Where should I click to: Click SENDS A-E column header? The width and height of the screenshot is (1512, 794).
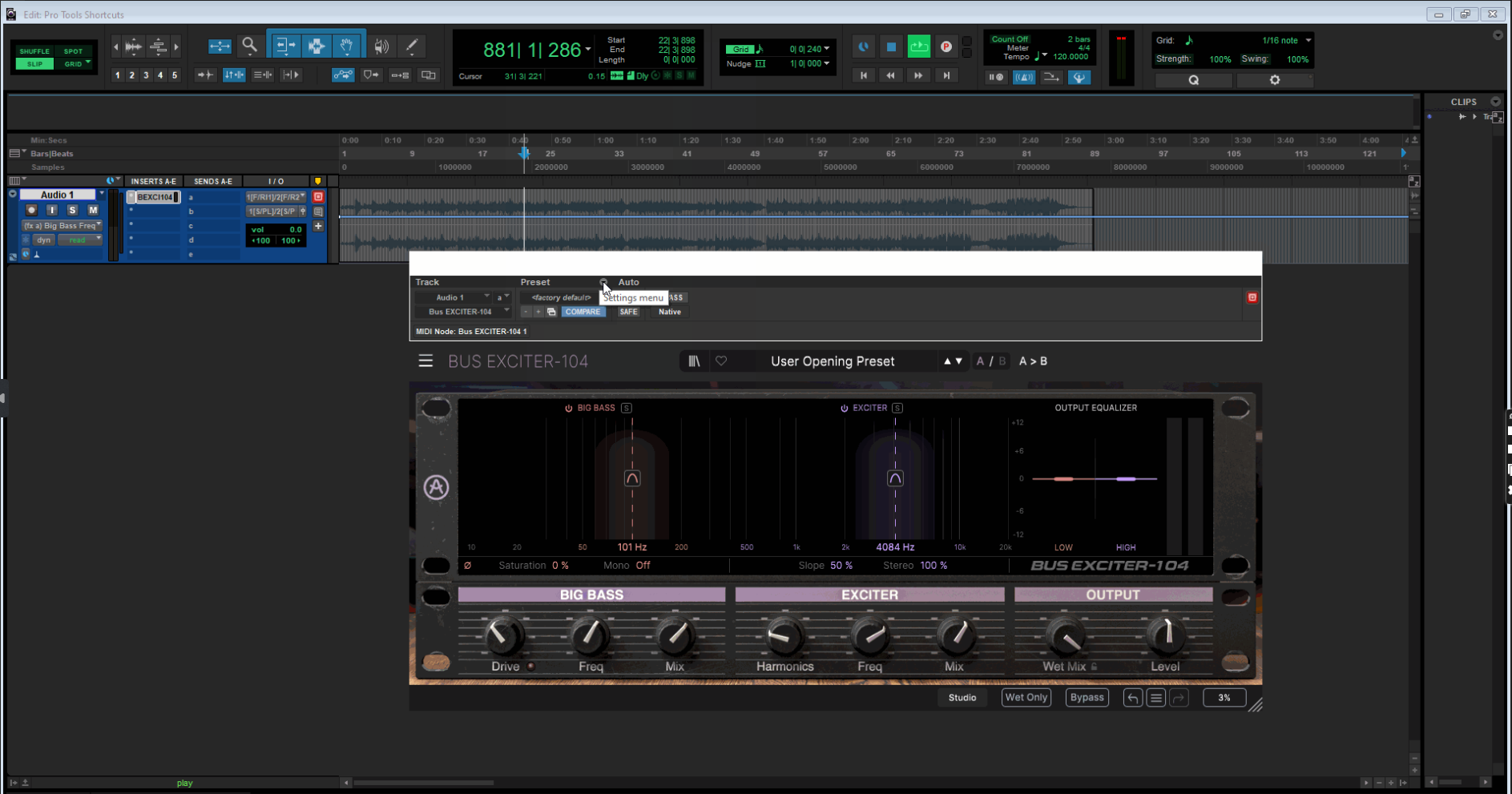(212, 181)
